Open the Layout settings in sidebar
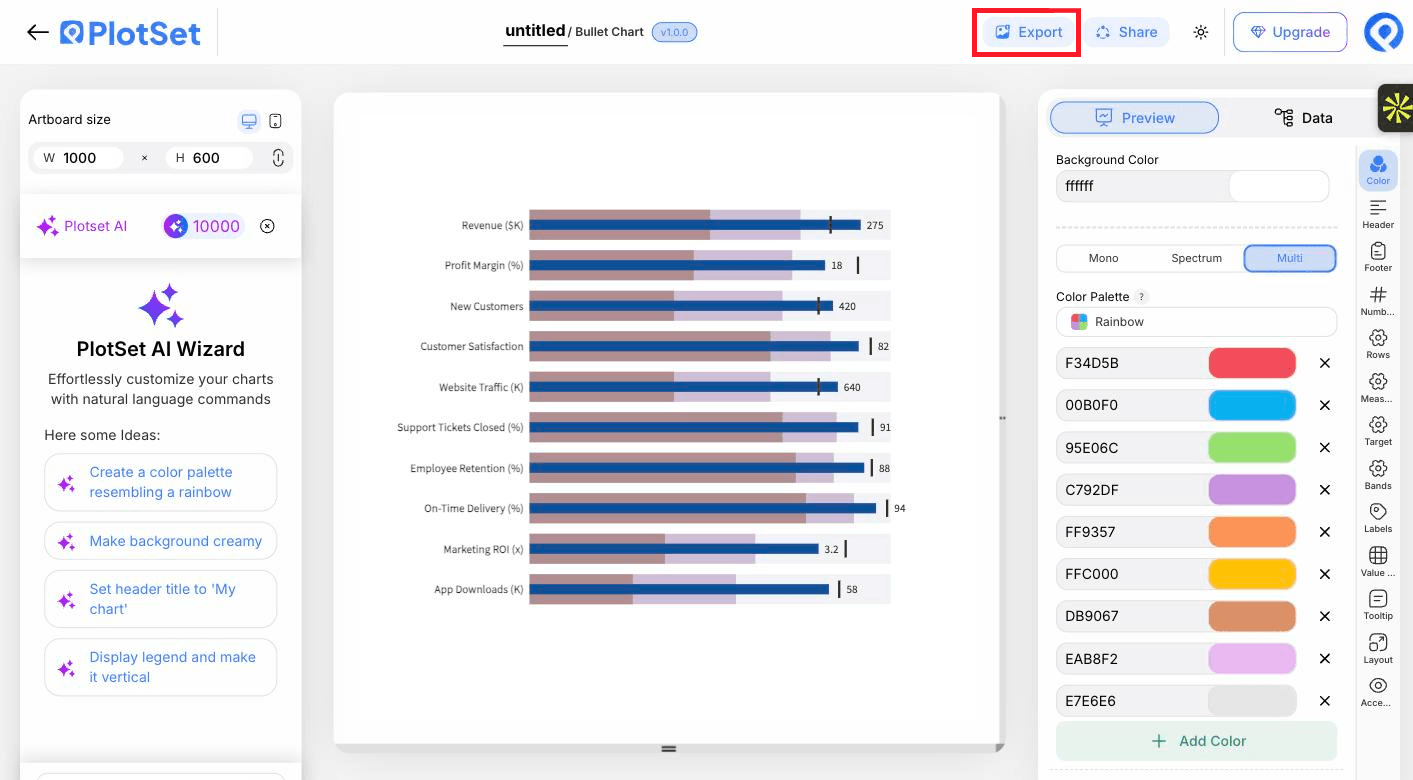Image resolution: width=1413 pixels, height=780 pixels. pyautogui.click(x=1378, y=649)
